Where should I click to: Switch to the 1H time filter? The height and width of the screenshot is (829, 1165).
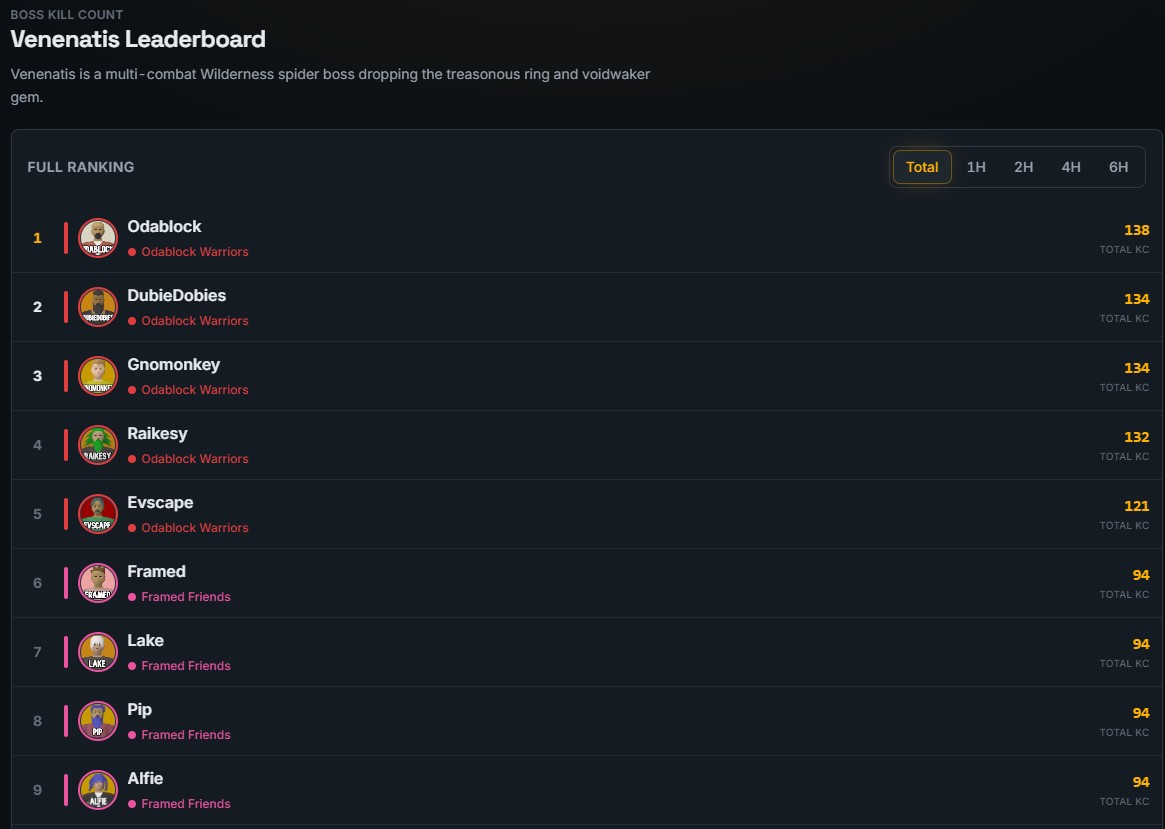(976, 167)
